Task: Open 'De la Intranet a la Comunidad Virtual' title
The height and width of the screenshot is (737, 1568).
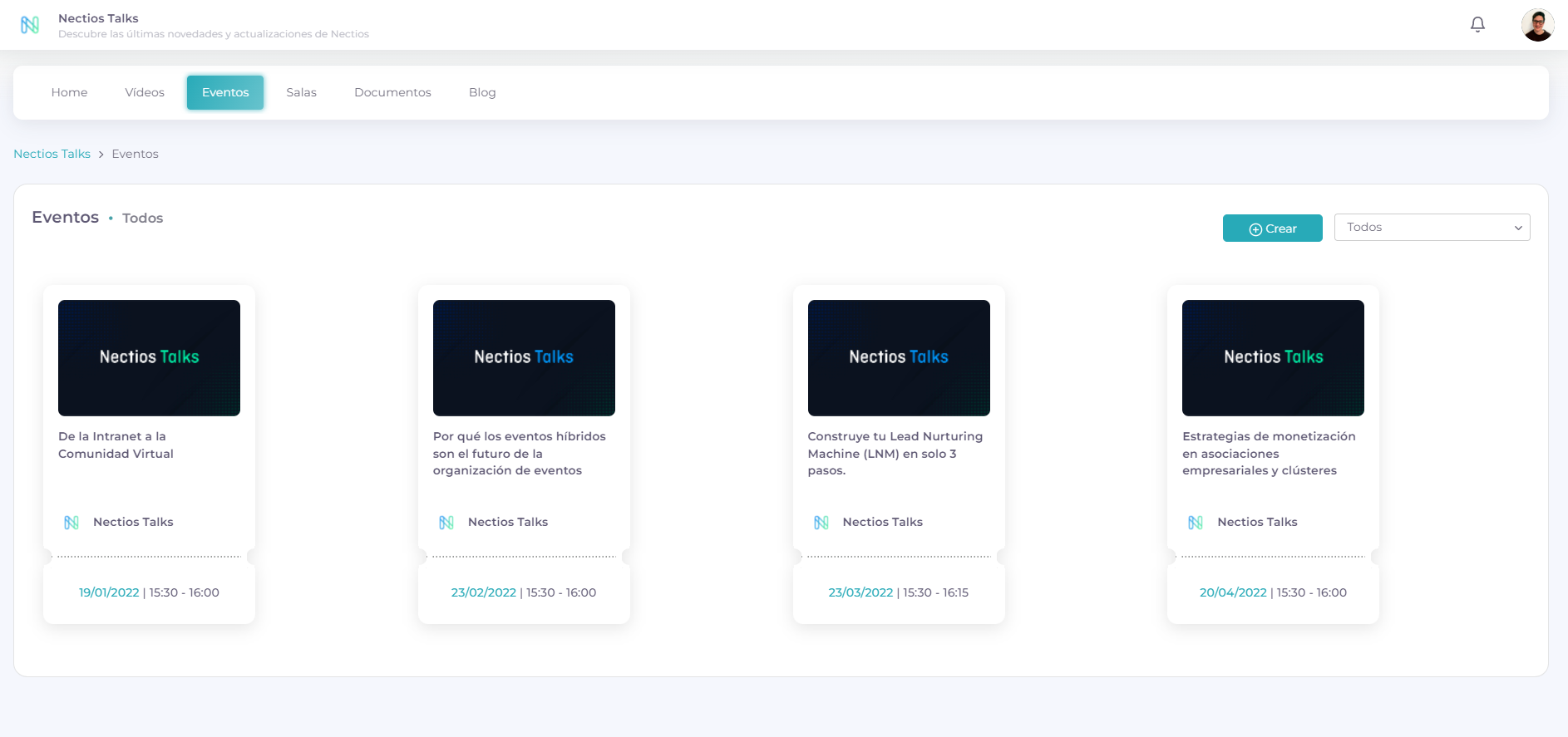Action: coord(116,445)
